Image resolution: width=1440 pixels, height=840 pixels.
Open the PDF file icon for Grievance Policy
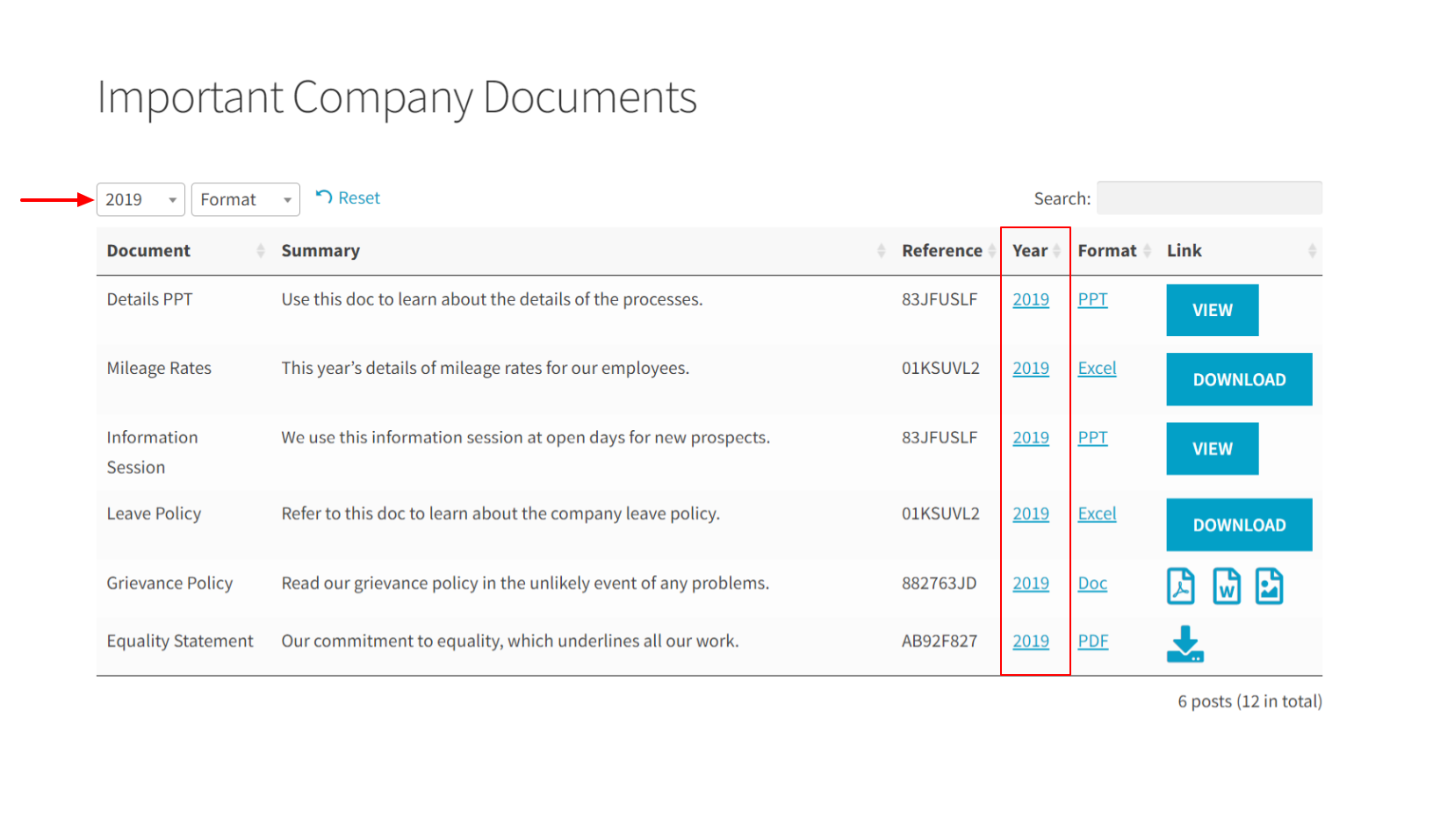click(1180, 586)
